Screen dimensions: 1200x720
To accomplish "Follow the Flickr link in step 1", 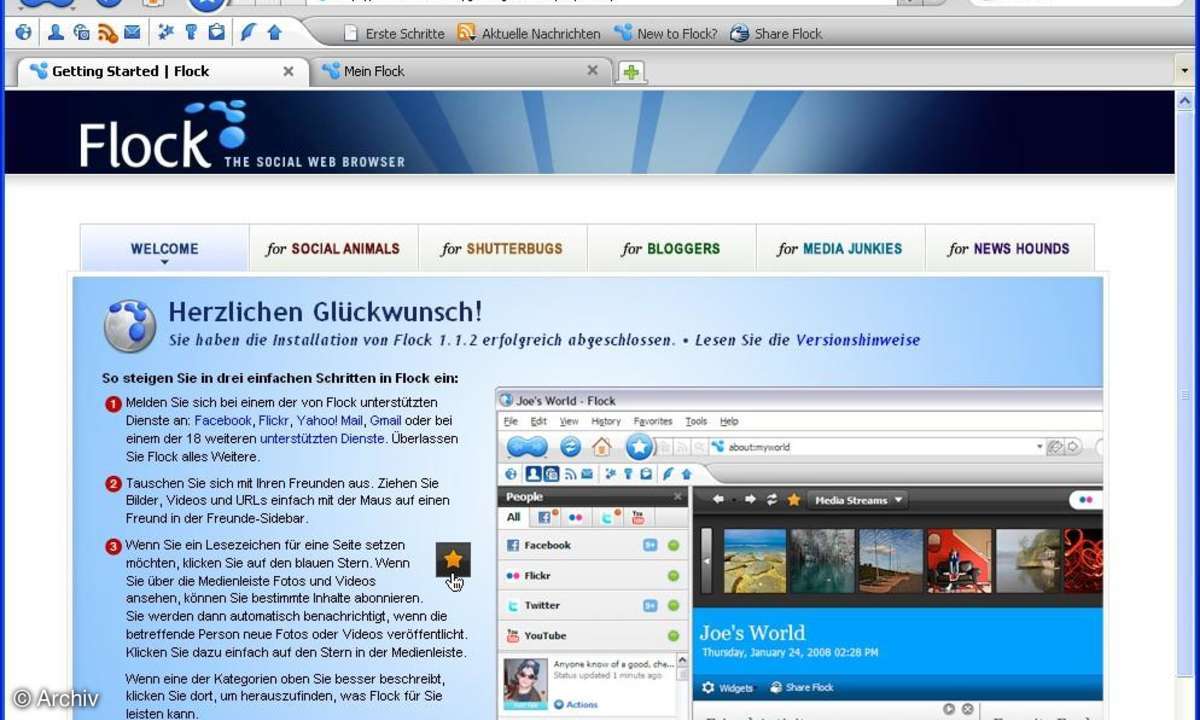I will [x=273, y=421].
